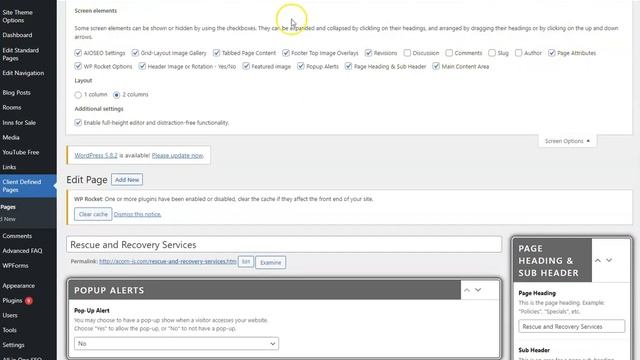Toggle Tabbed Page Content checkbox

pyautogui.click(x=216, y=53)
